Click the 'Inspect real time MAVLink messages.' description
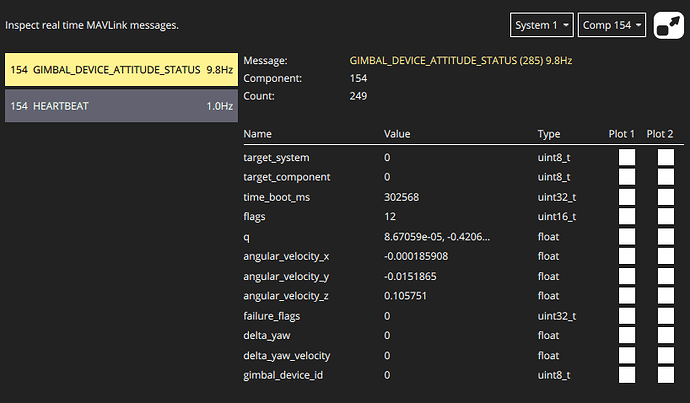Viewport: 690px width, 403px height. 92,26
